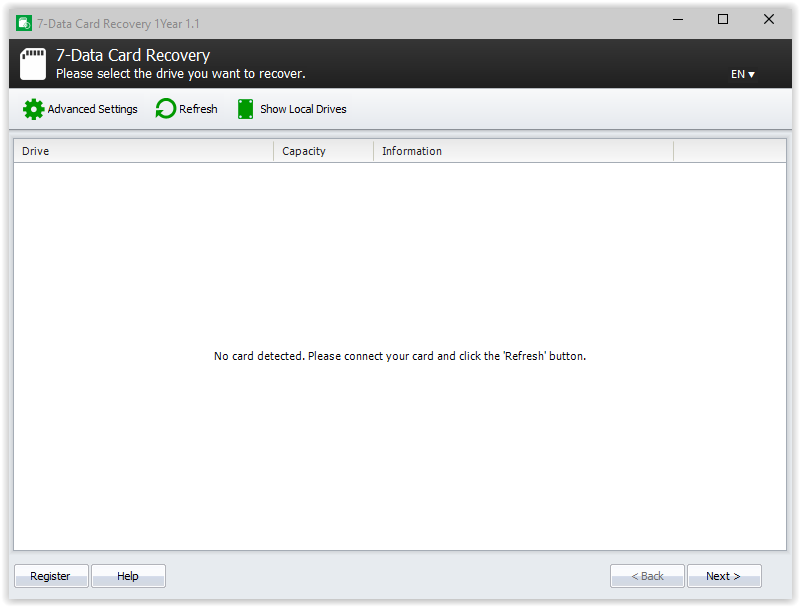Click the Show Local Drives card icon
This screenshot has height=607, width=800.
[245, 109]
